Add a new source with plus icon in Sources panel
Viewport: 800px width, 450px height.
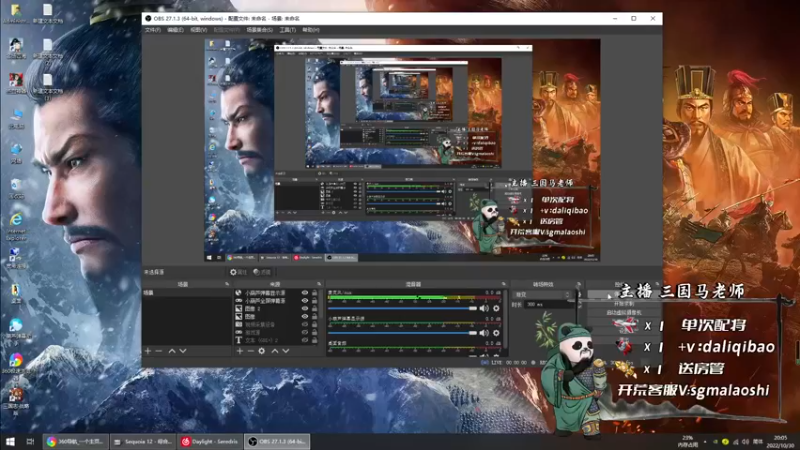tap(240, 351)
